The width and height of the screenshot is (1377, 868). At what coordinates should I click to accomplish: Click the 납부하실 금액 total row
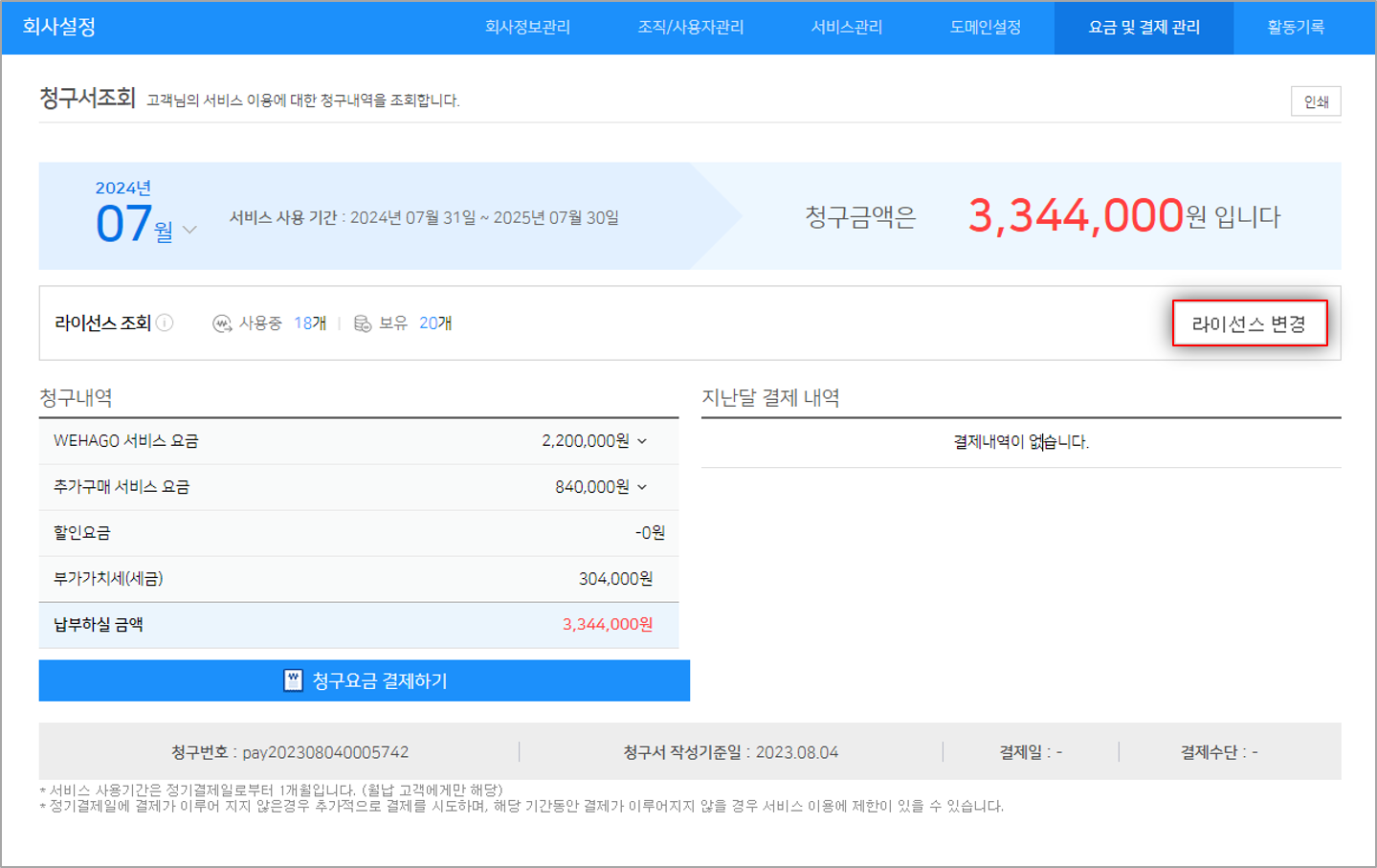pyautogui.click(x=358, y=625)
